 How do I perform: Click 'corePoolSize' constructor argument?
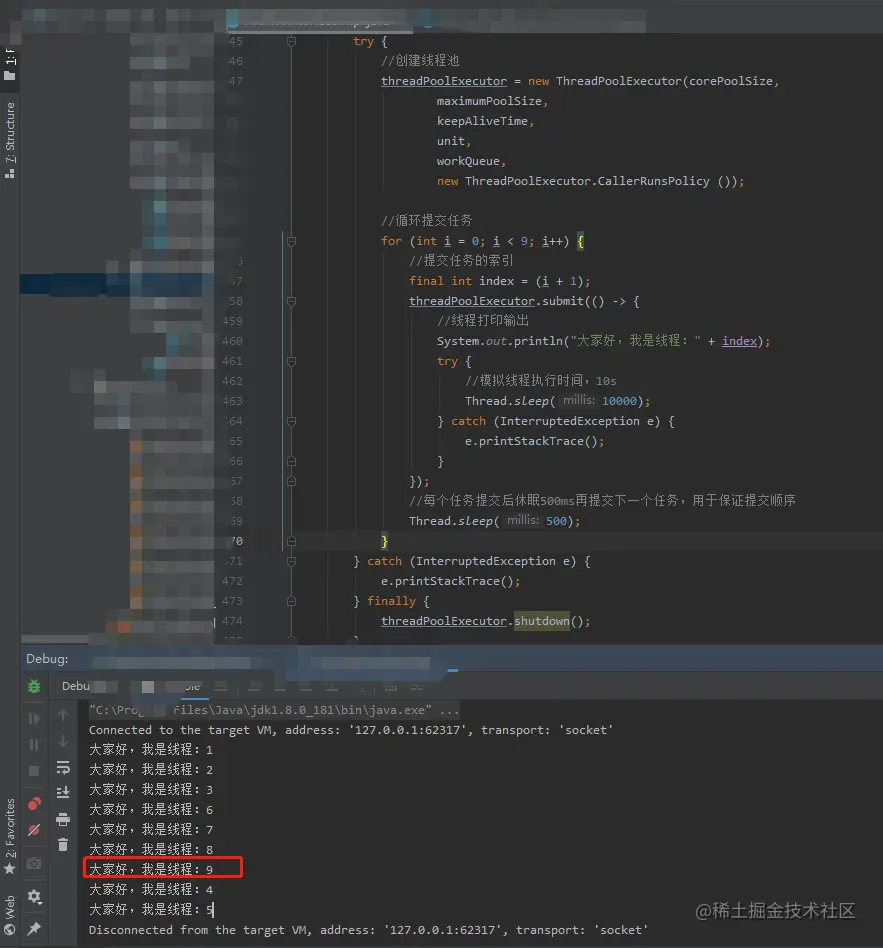pyautogui.click(x=731, y=81)
